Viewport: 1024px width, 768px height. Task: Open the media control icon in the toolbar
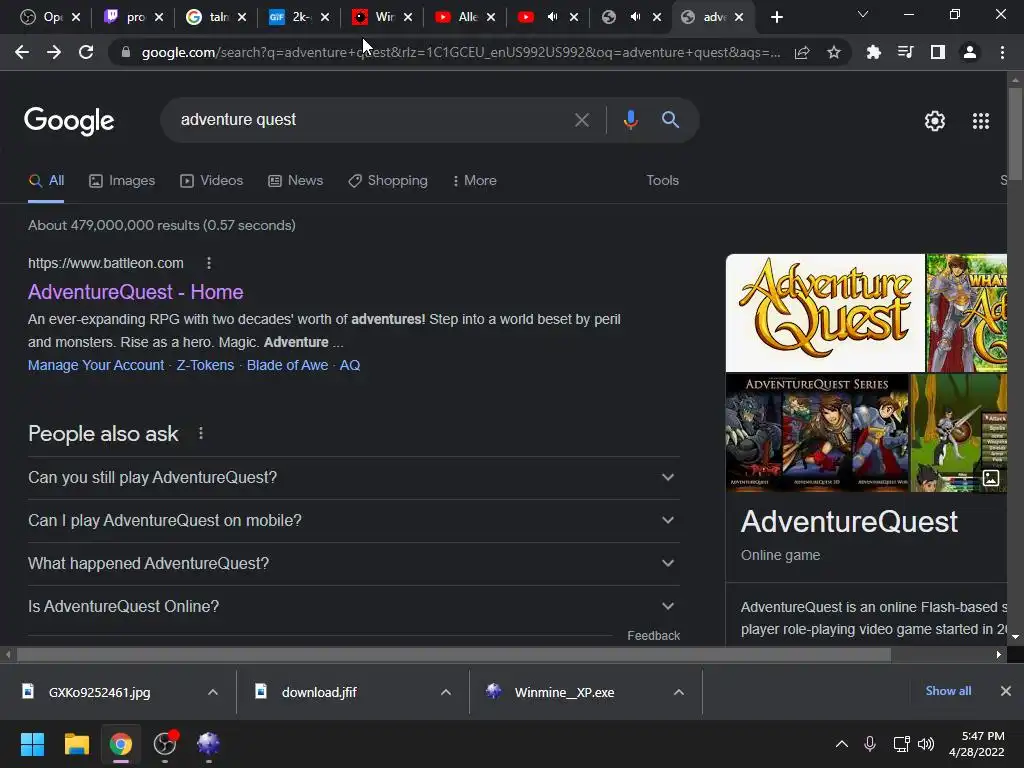tap(905, 52)
